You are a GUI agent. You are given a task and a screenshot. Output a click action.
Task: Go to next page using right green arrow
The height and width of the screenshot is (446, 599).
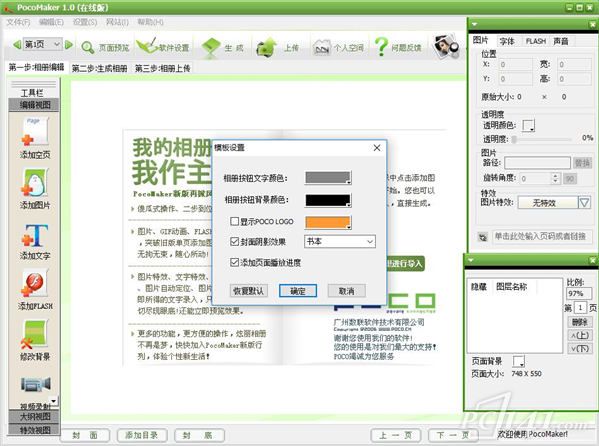pyautogui.click(x=69, y=45)
